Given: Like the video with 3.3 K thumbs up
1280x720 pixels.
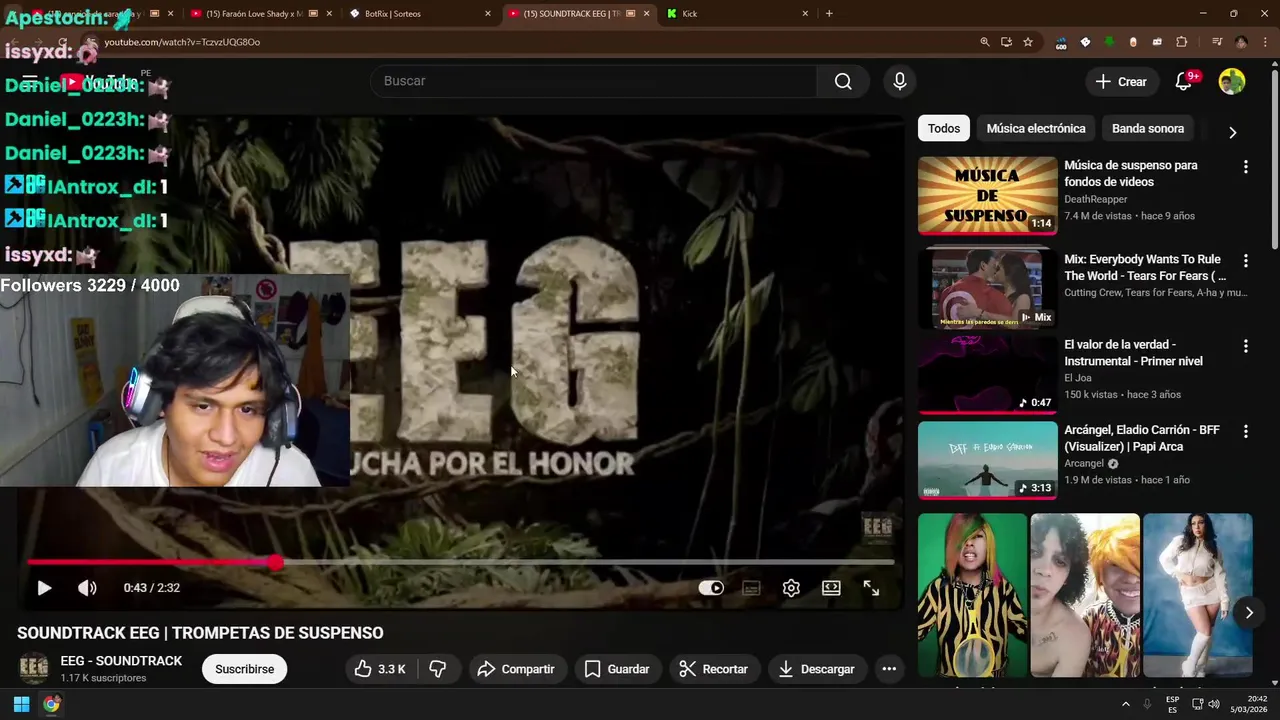Looking at the screenshot, I should click(x=380, y=669).
